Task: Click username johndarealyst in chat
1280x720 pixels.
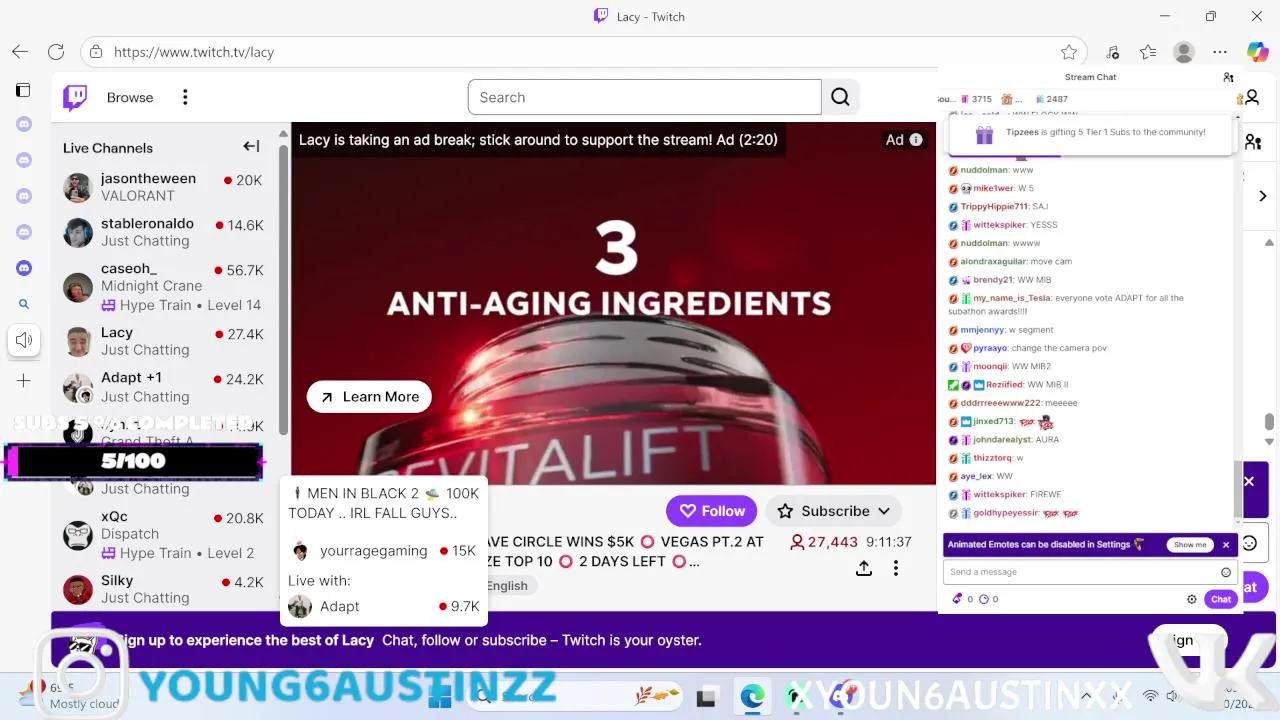Action: point(1002,440)
